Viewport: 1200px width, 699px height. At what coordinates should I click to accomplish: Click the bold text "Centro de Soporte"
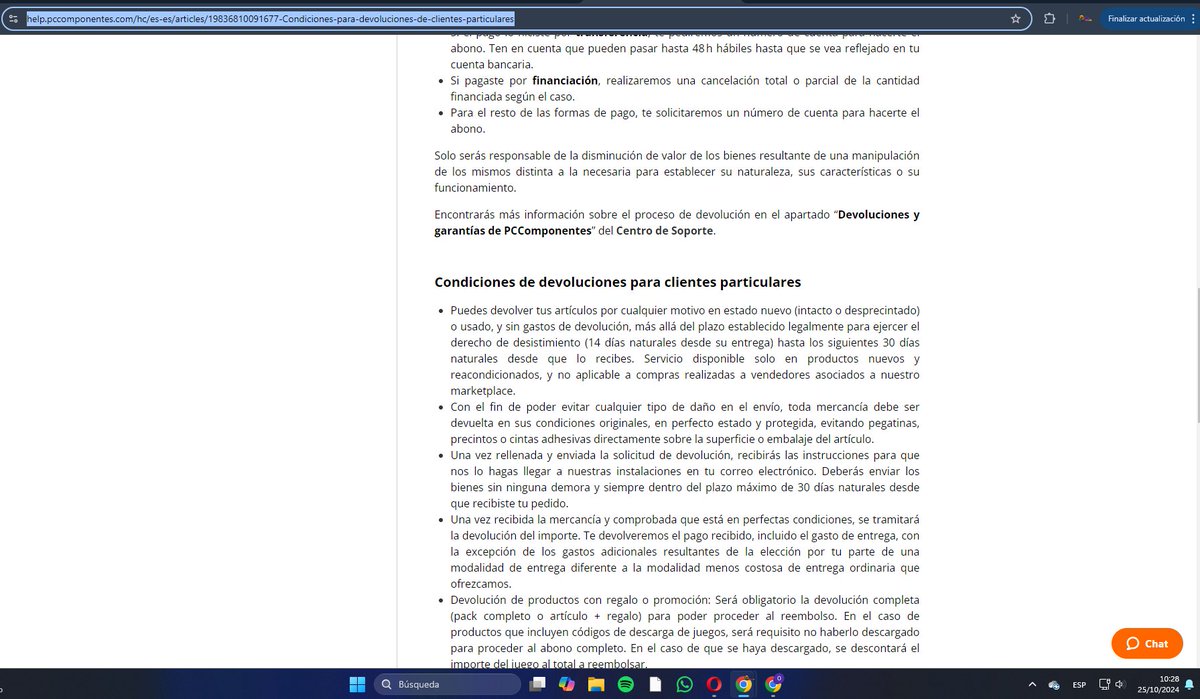[665, 231]
